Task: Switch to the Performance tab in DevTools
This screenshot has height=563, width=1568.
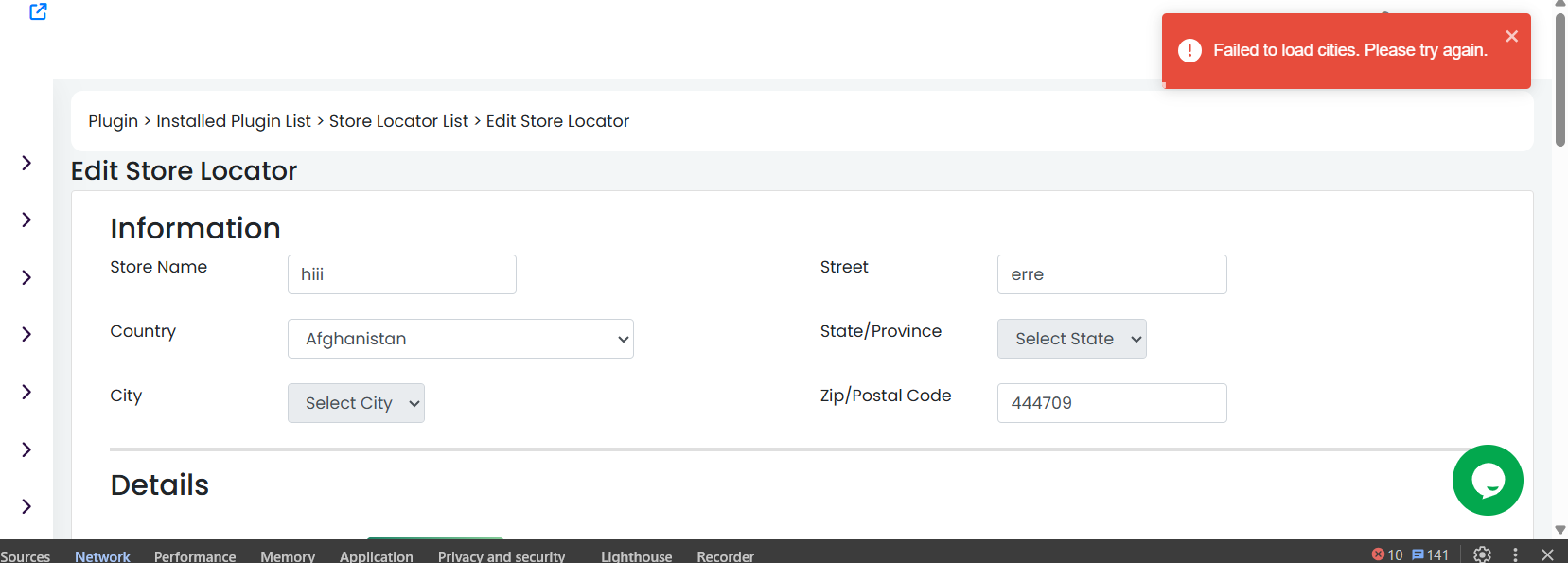Action: coord(195,556)
